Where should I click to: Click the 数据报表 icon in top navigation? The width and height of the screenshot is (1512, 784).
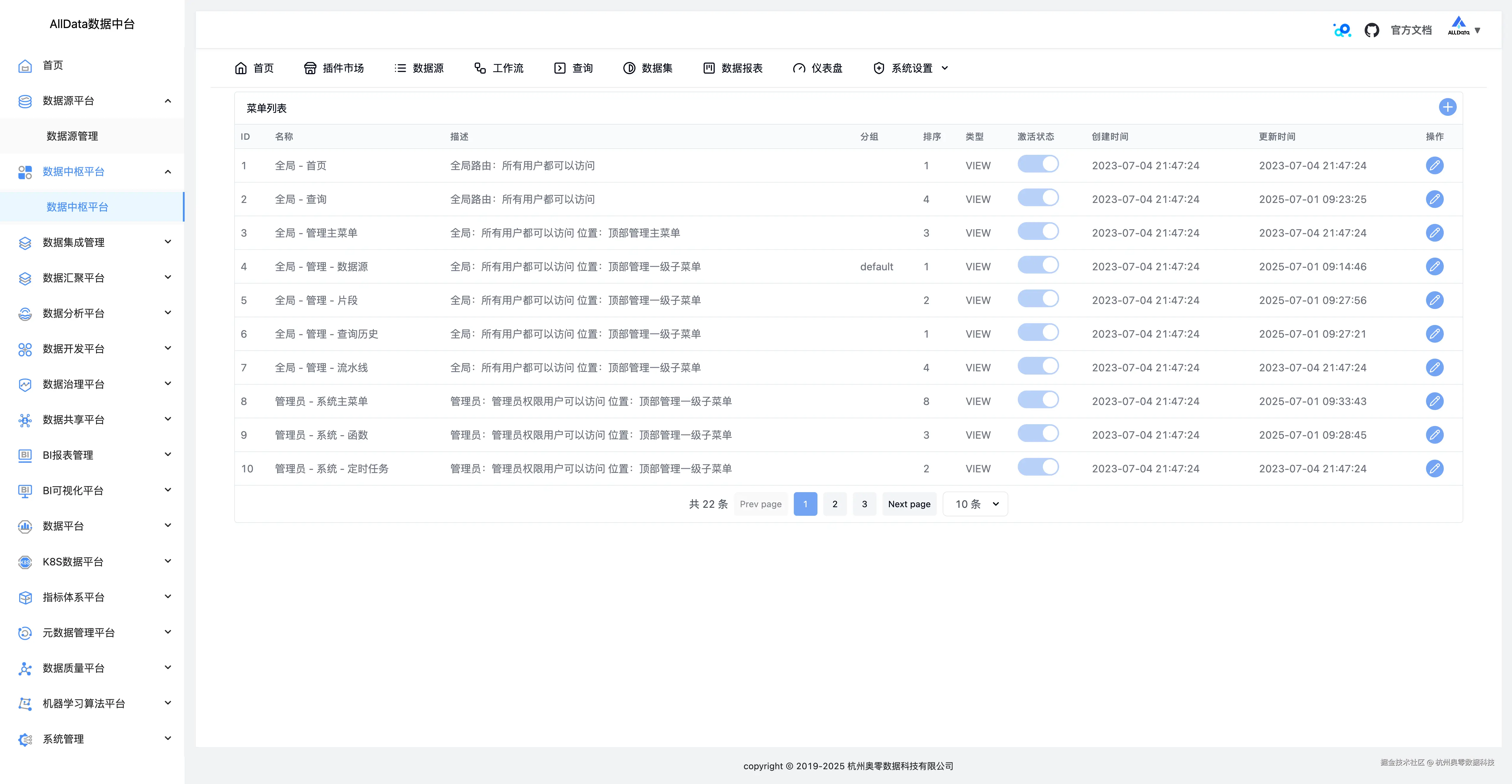(x=733, y=67)
